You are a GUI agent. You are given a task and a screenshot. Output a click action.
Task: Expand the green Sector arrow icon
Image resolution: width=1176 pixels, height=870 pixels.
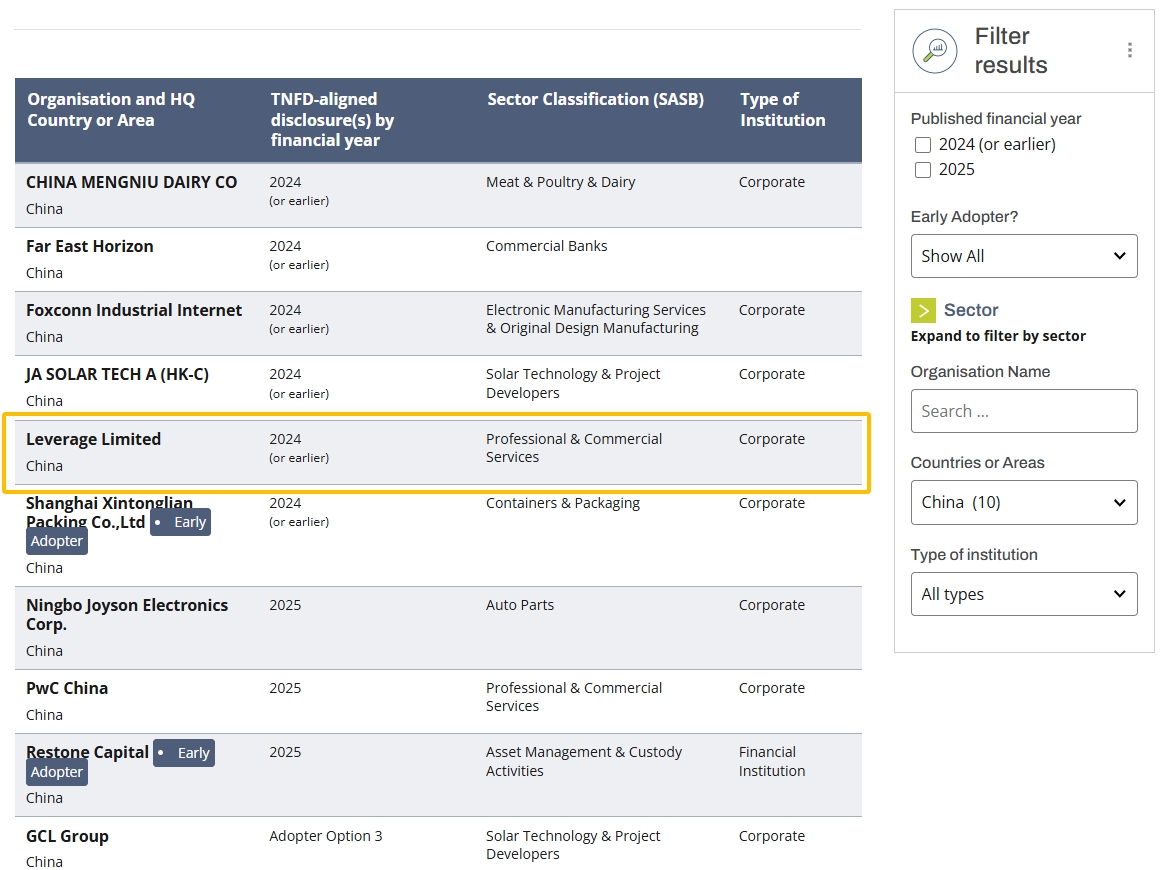[924, 310]
